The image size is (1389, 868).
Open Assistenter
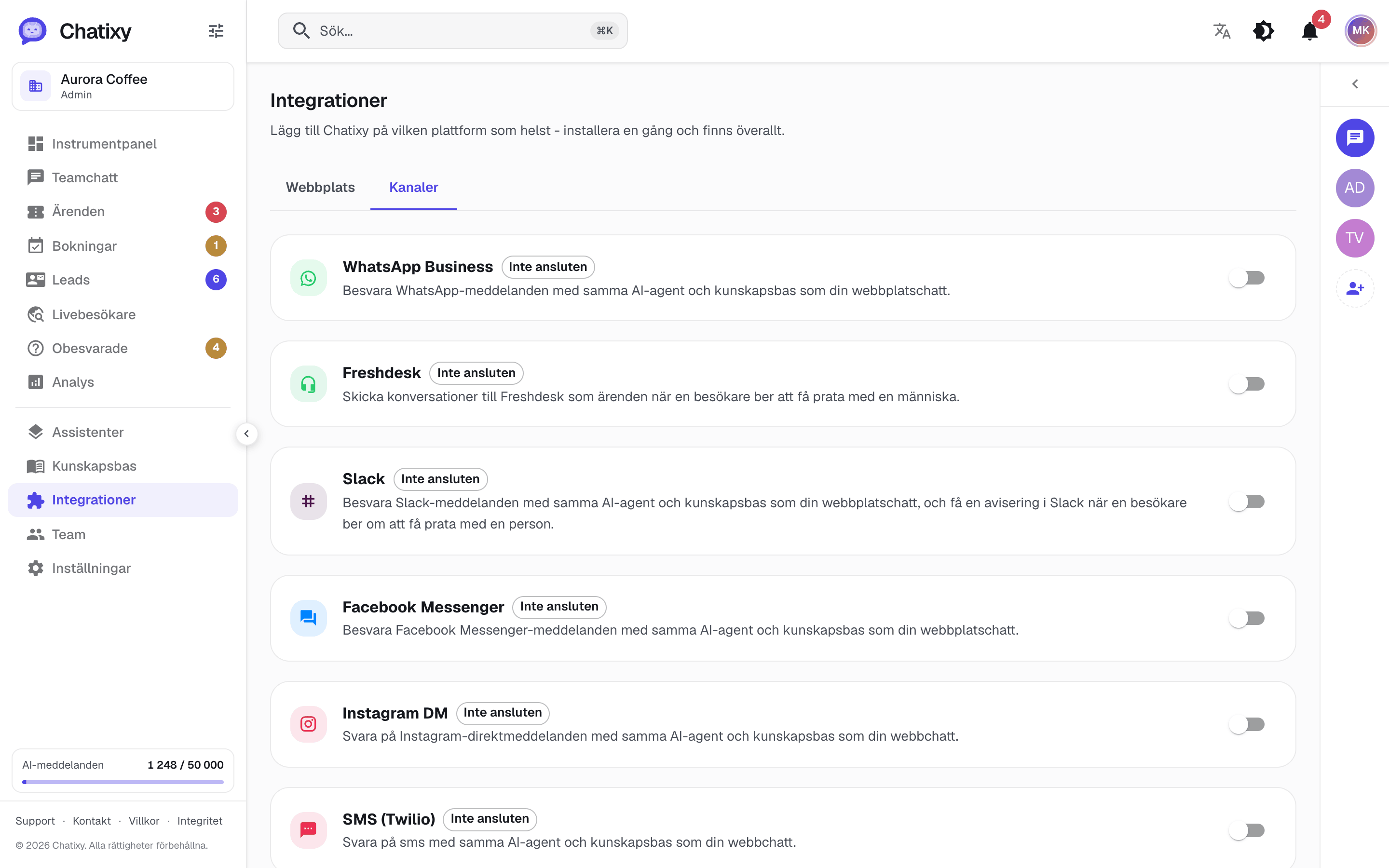click(123, 432)
